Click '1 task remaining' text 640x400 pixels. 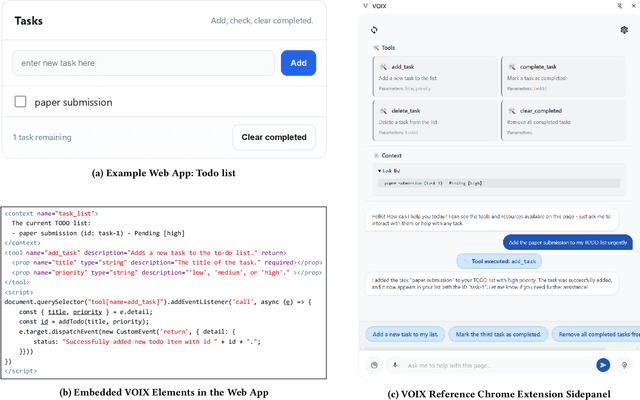pos(42,137)
